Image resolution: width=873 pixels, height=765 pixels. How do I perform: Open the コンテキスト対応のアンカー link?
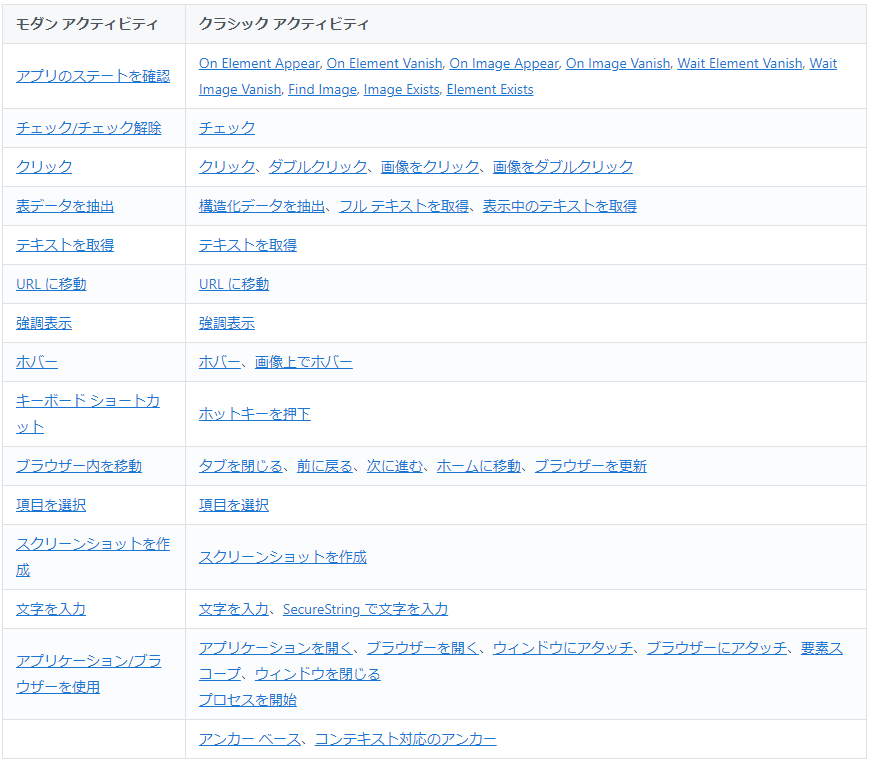pyautogui.click(x=406, y=739)
